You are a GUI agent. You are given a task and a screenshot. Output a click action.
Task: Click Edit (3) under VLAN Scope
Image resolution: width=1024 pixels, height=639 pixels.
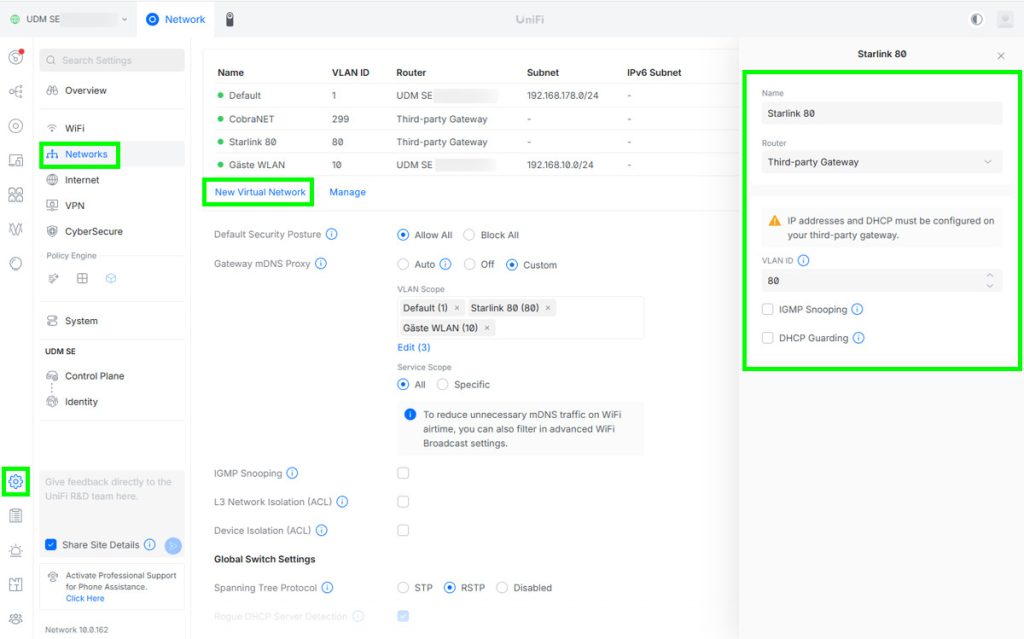[413, 347]
